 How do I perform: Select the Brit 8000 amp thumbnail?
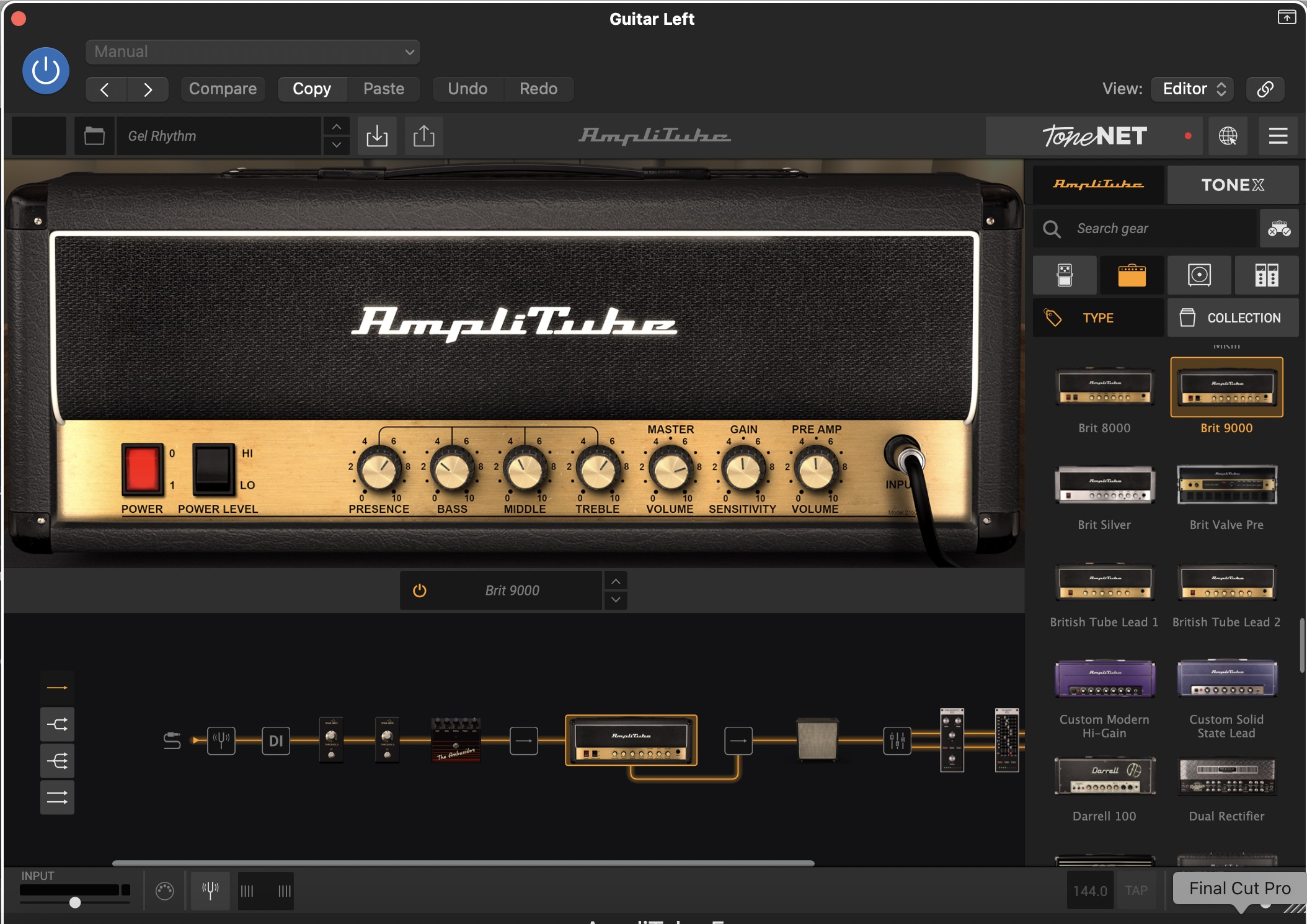point(1104,387)
